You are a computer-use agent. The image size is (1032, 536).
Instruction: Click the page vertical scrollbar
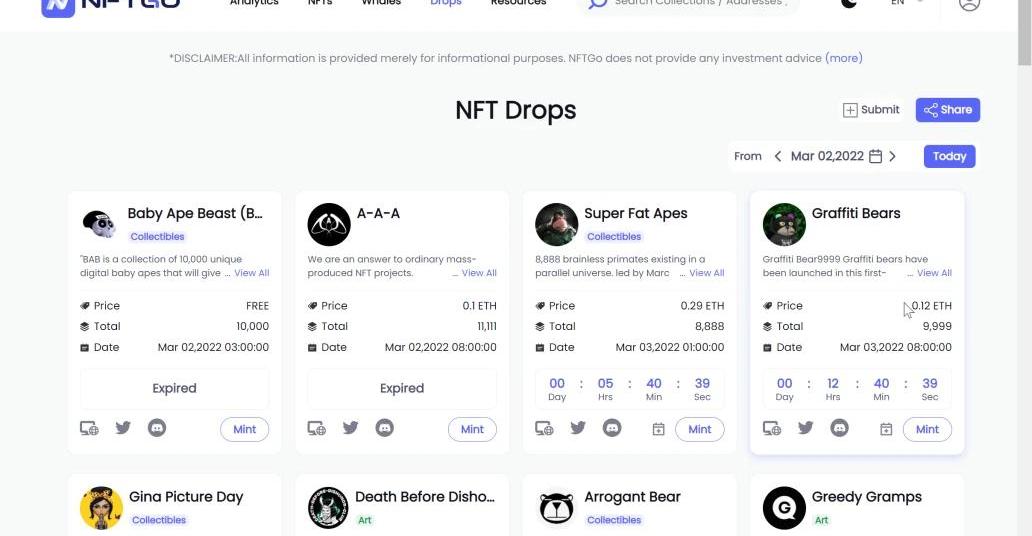(x=1024, y=33)
